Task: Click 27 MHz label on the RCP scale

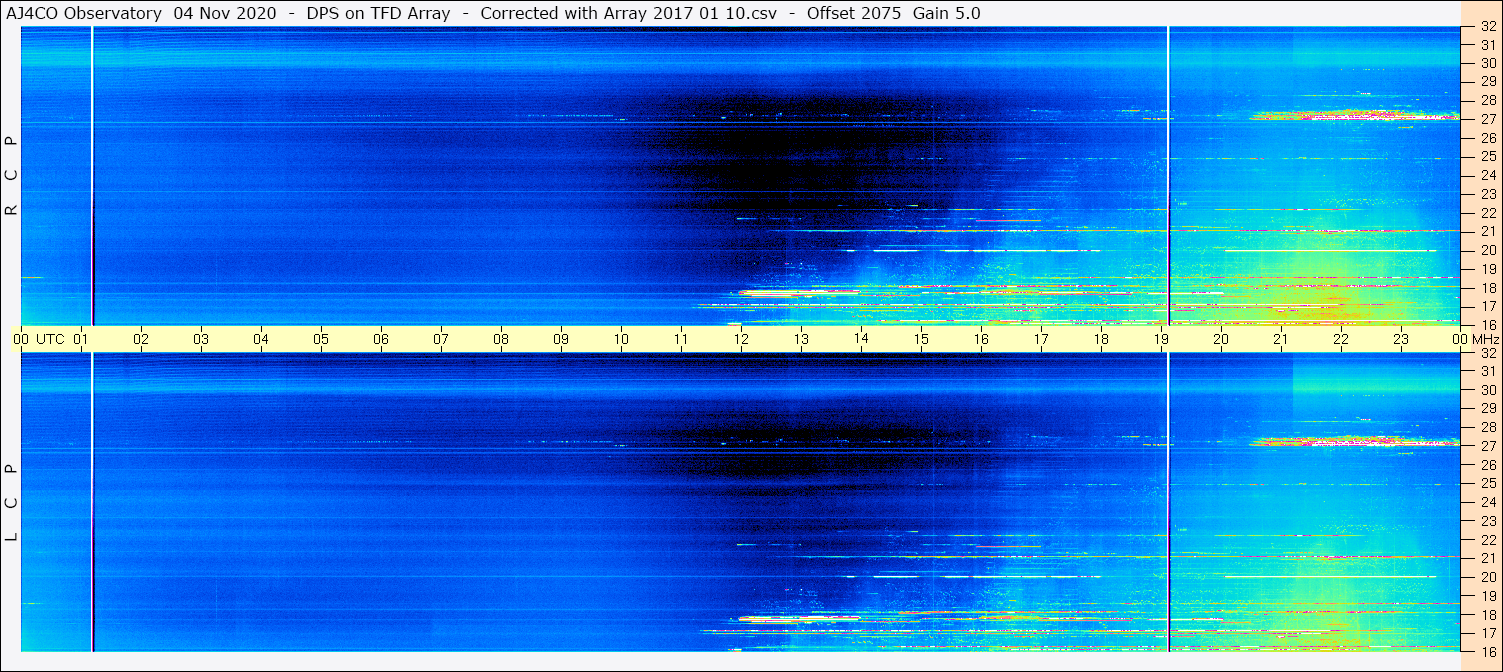Action: (x=1487, y=119)
